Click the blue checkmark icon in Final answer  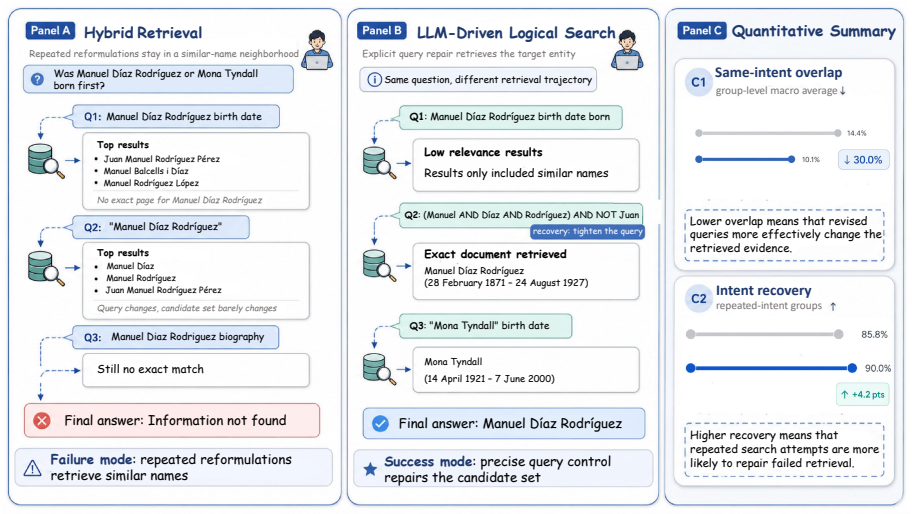(380, 423)
